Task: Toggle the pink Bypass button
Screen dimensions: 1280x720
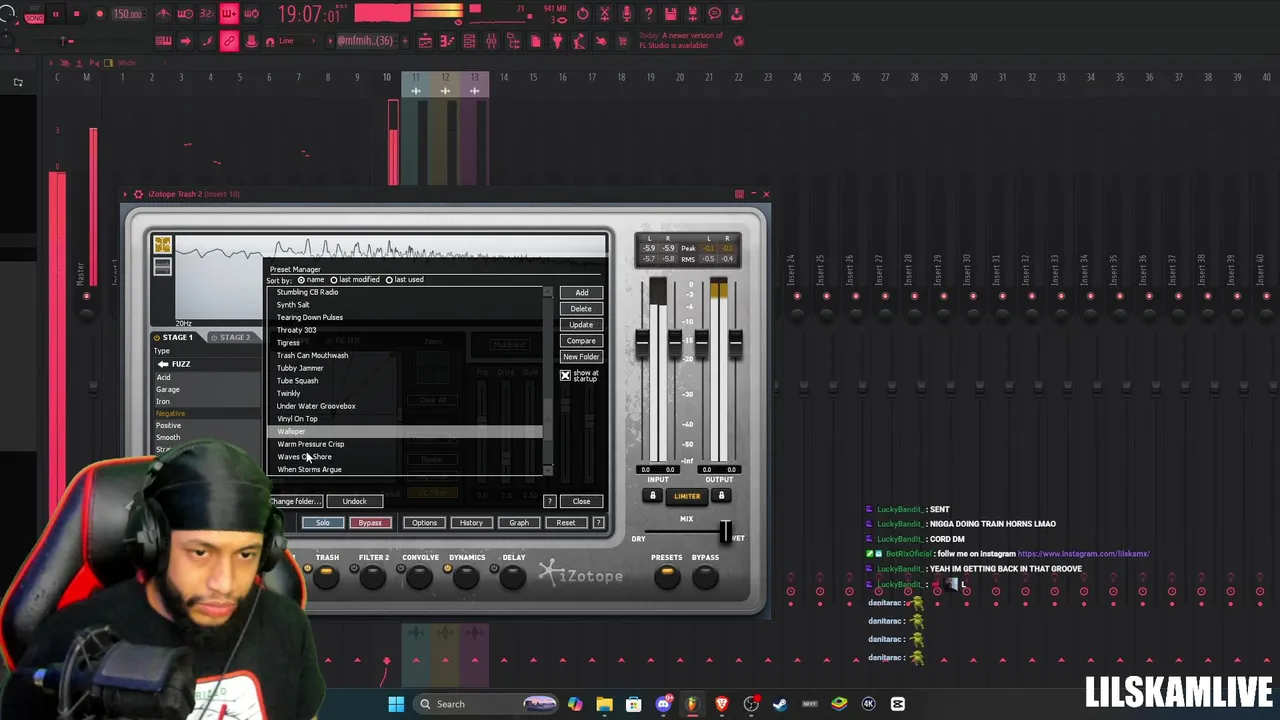Action: [x=370, y=523]
